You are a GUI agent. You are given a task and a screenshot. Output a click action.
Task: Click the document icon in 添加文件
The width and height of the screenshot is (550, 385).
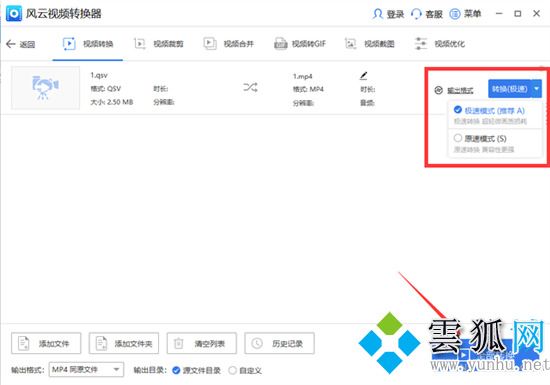pos(24,343)
